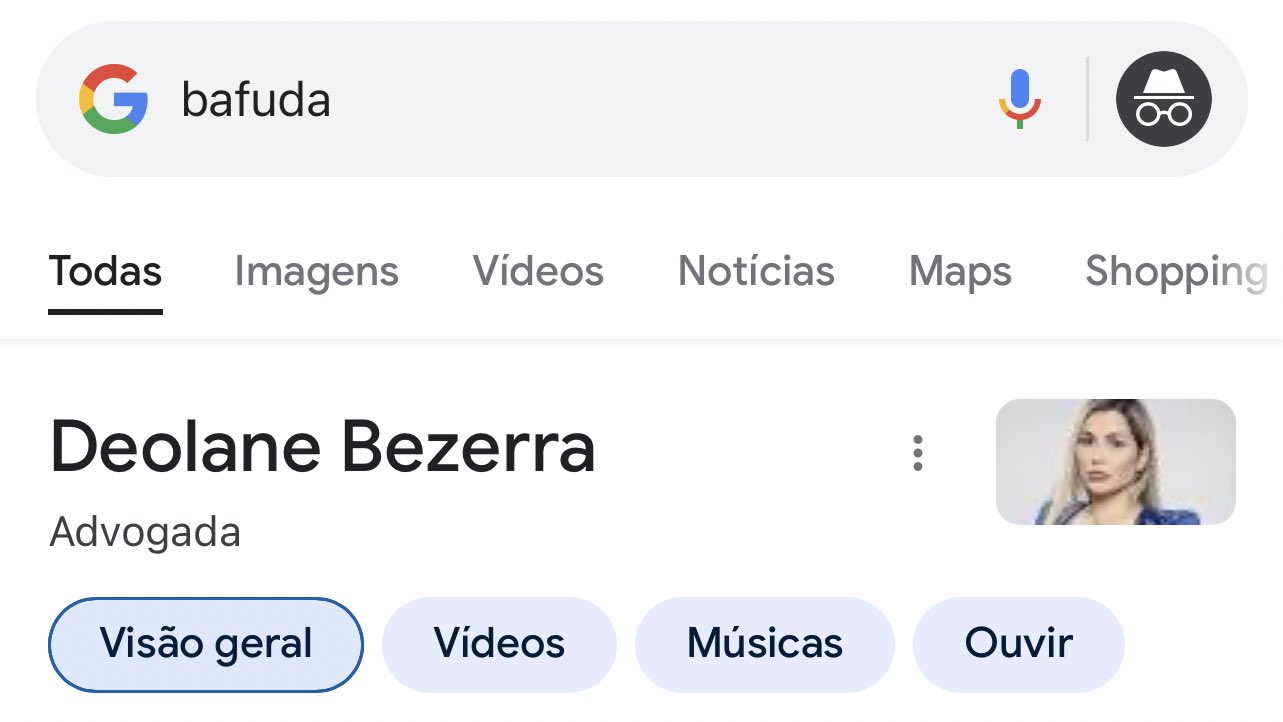Place cursor in the "bafuda" search text
This screenshot has width=1283, height=722.
[x=256, y=100]
